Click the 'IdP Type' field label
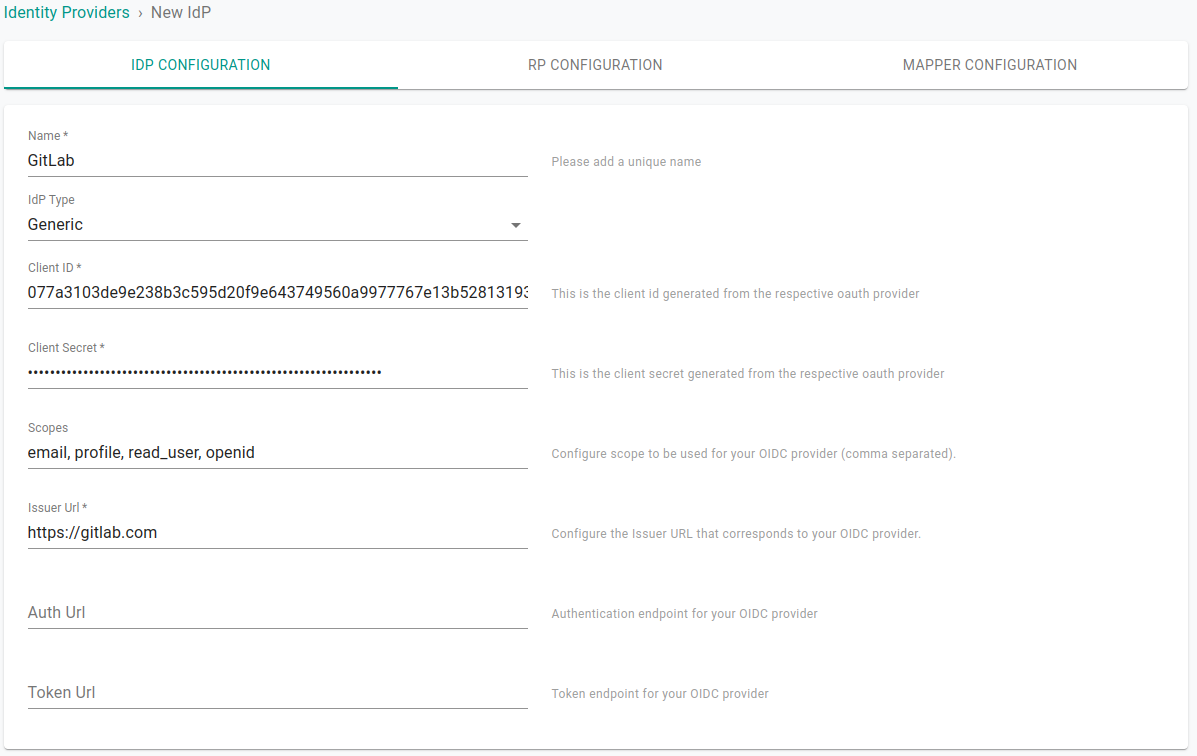Screen dimensions: 1197x756 coord(51,200)
